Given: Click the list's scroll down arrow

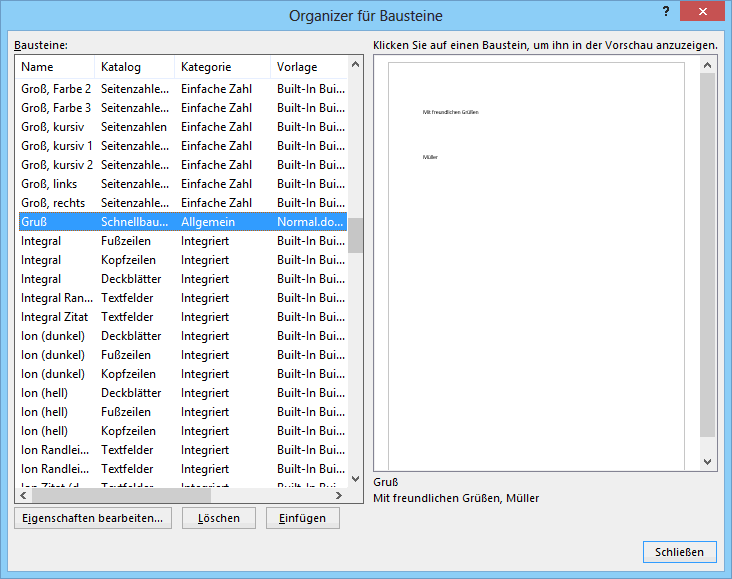Looking at the screenshot, I should pyautogui.click(x=355, y=478).
